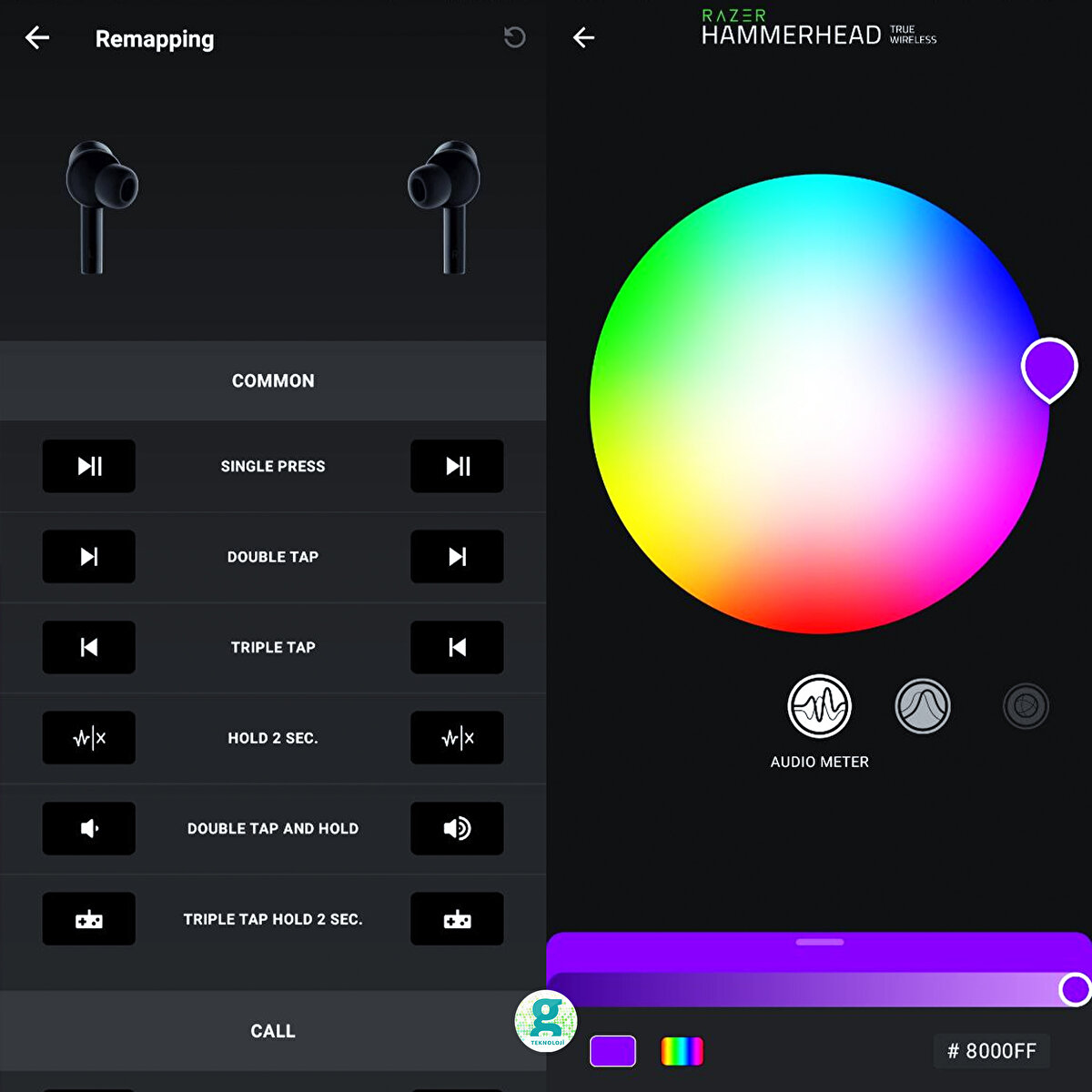1092x1092 pixels.
Task: Edit the #8000FF hex color field
Action: click(x=992, y=1051)
